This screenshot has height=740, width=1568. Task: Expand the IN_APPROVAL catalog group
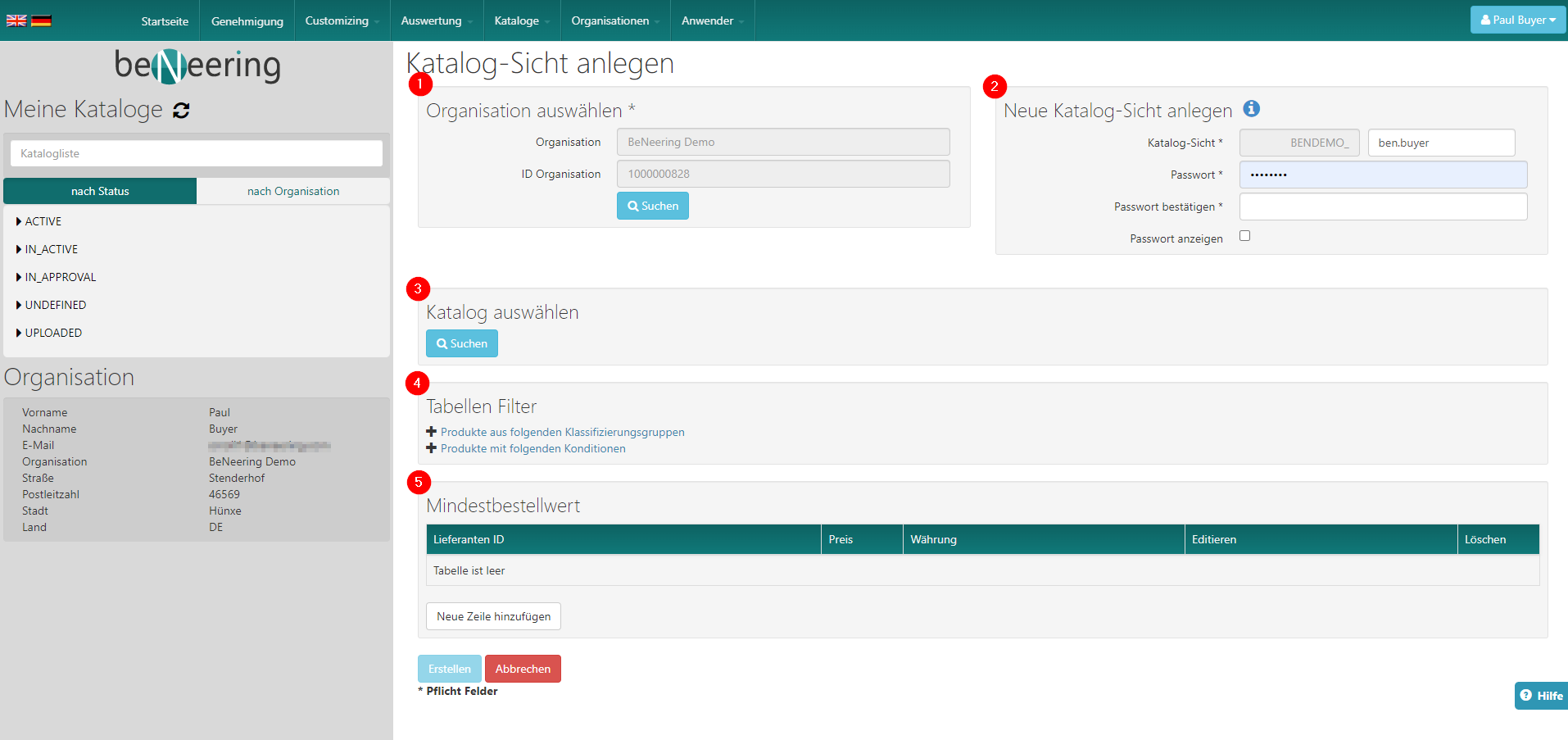(60, 277)
